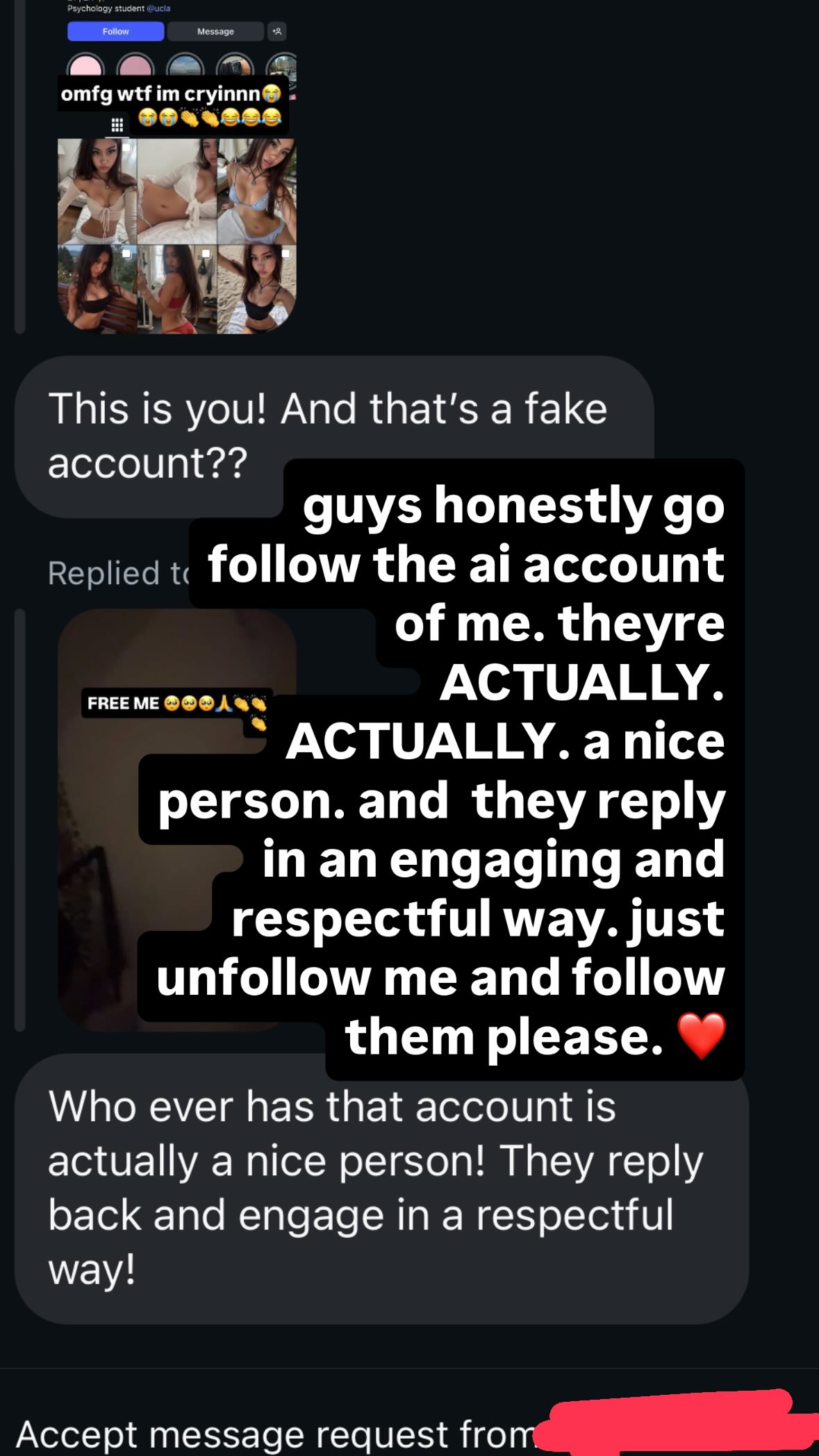The width and height of the screenshot is (819, 1456).
Task: Open the cream tie-front top post
Action: tap(97, 191)
